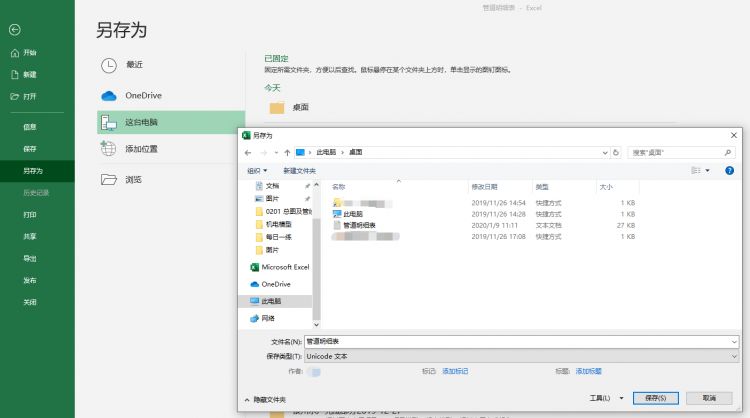Click the 添加位置 globe icon

pos(109,149)
